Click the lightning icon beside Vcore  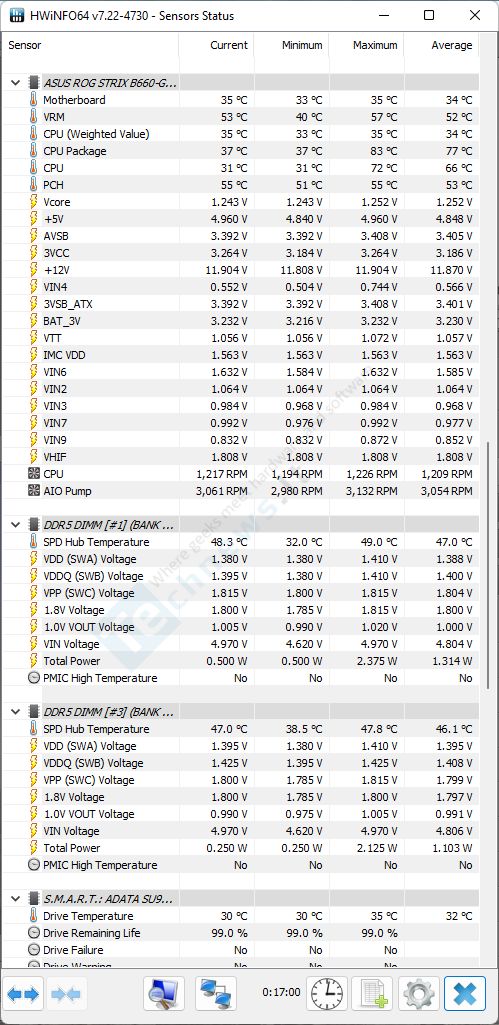click(33, 202)
